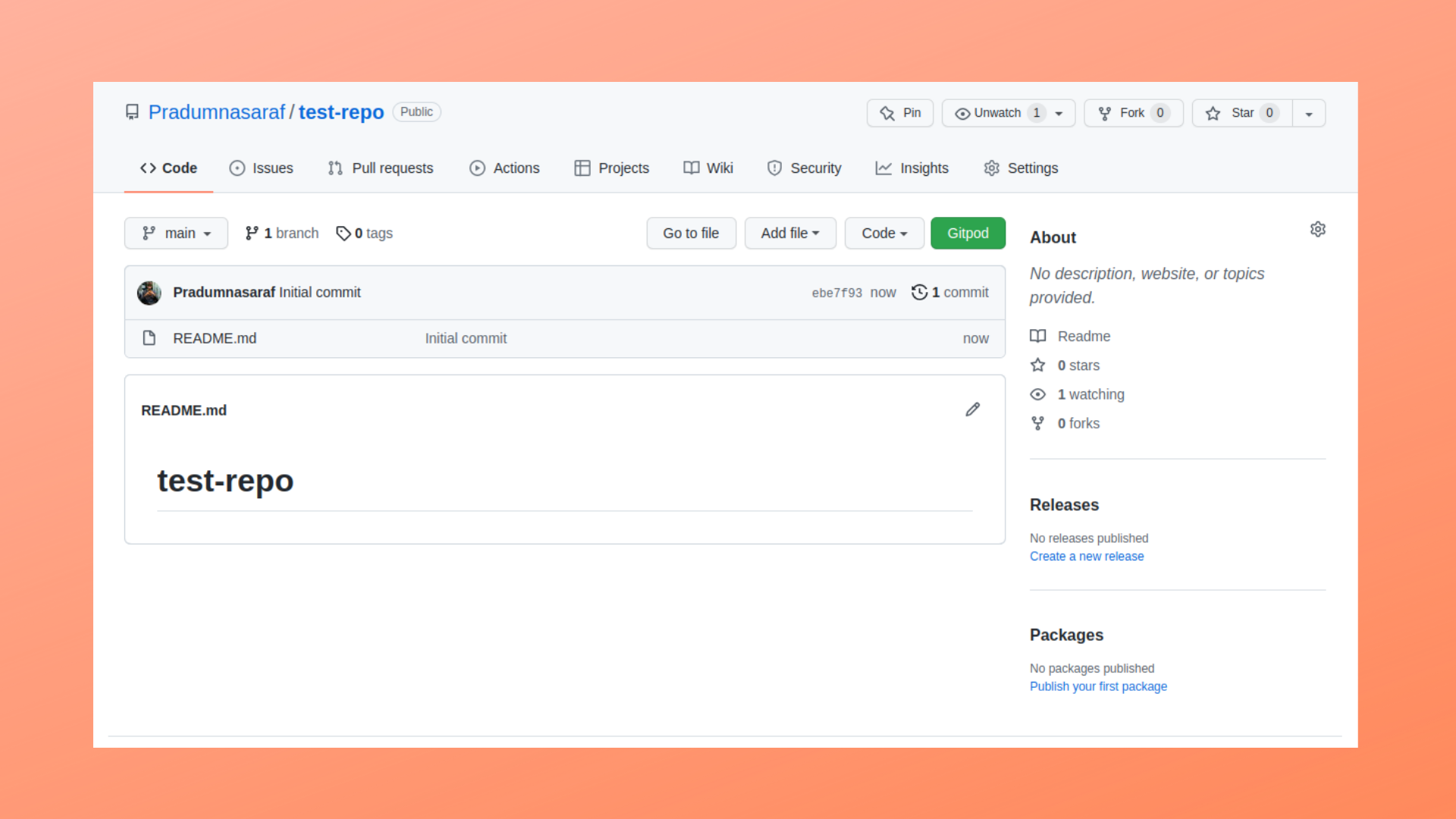Edit README with the pencil icon
Viewport: 1456px width, 819px height.
tap(973, 409)
